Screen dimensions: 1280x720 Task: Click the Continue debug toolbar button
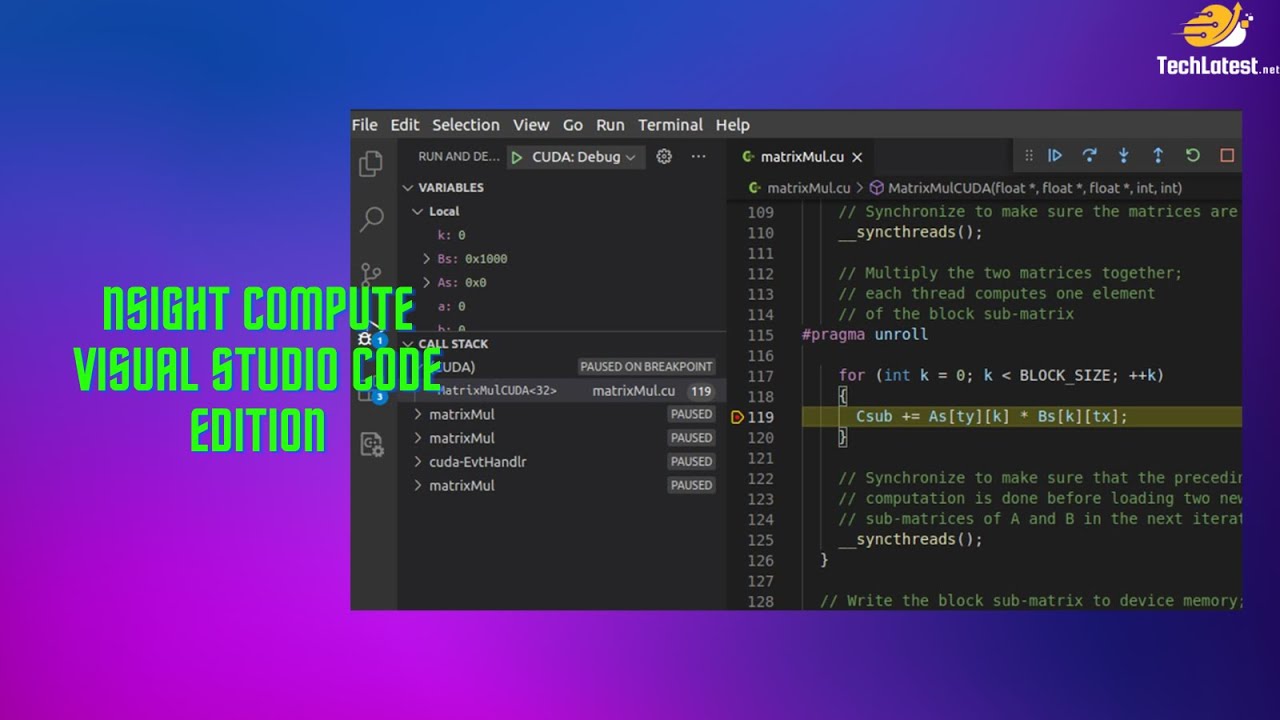coord(1055,155)
